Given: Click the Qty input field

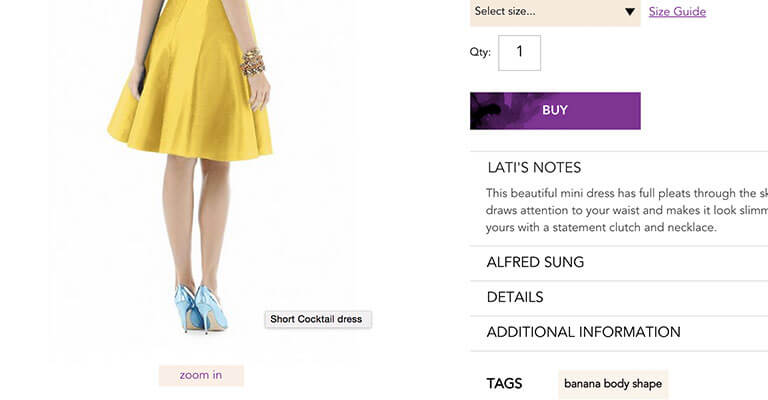Looking at the screenshot, I should [519, 53].
